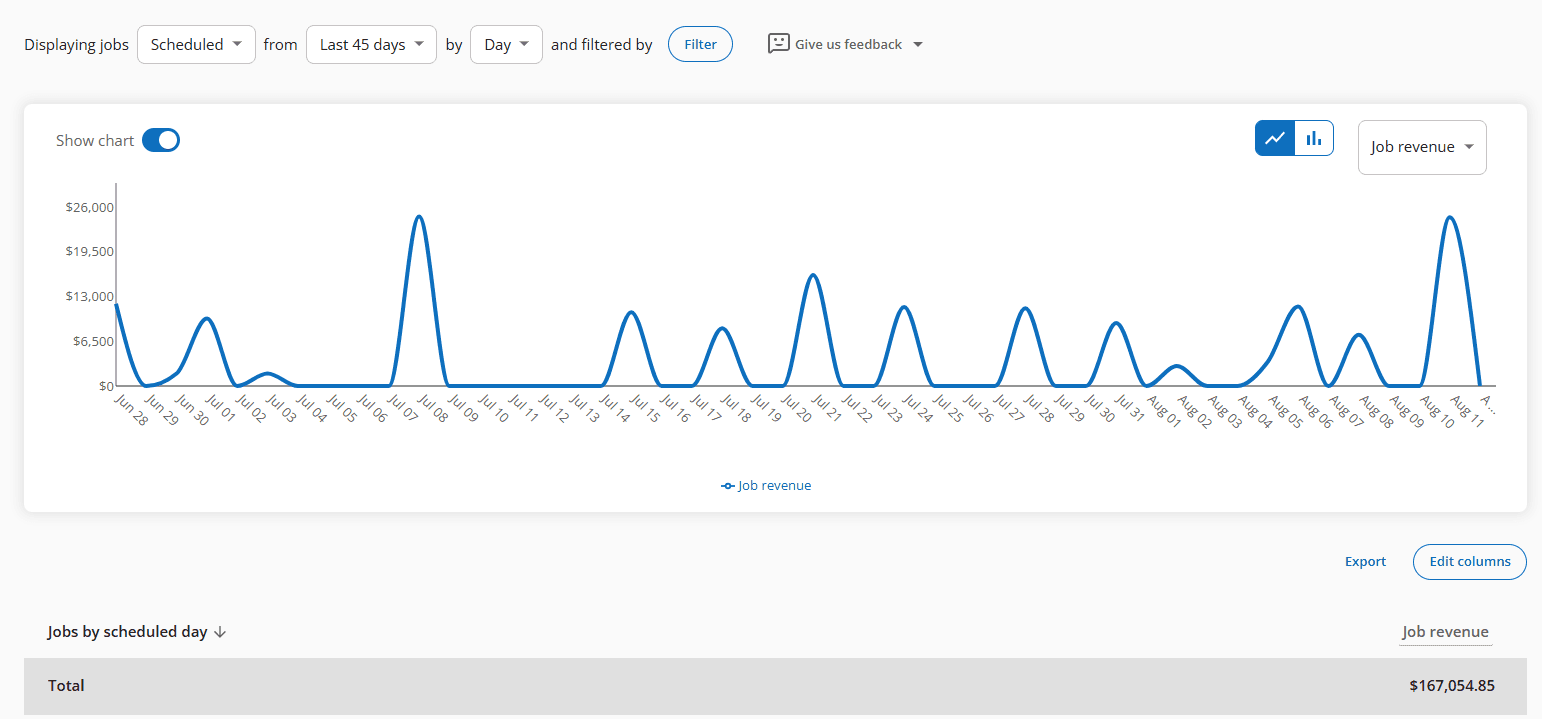Click the Job revenue legend marker icon
1542x719 pixels.
coord(726,485)
